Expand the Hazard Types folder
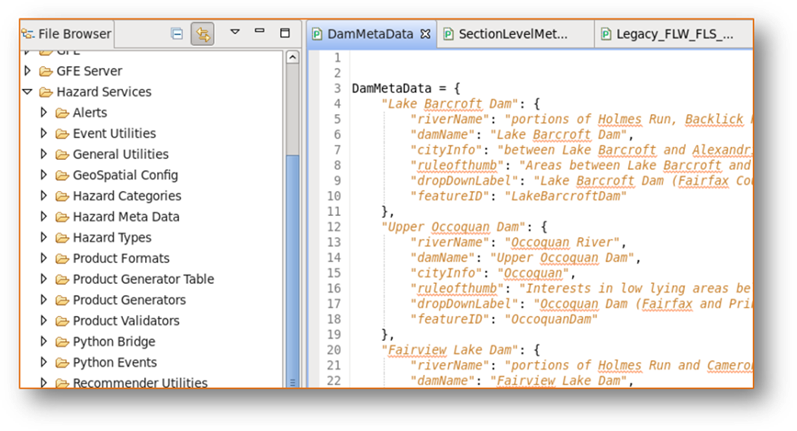 [44, 237]
